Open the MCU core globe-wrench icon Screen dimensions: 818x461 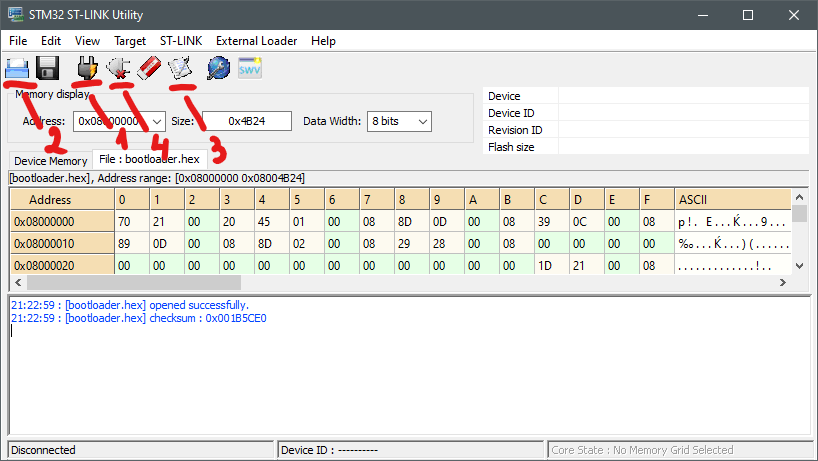(218, 68)
